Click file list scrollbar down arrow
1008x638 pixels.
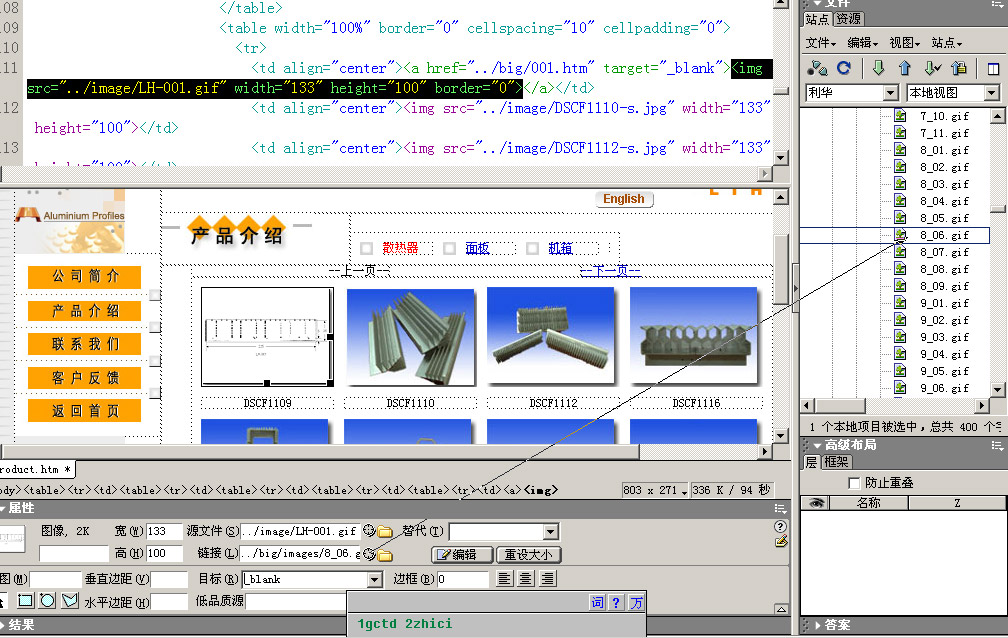click(997, 389)
